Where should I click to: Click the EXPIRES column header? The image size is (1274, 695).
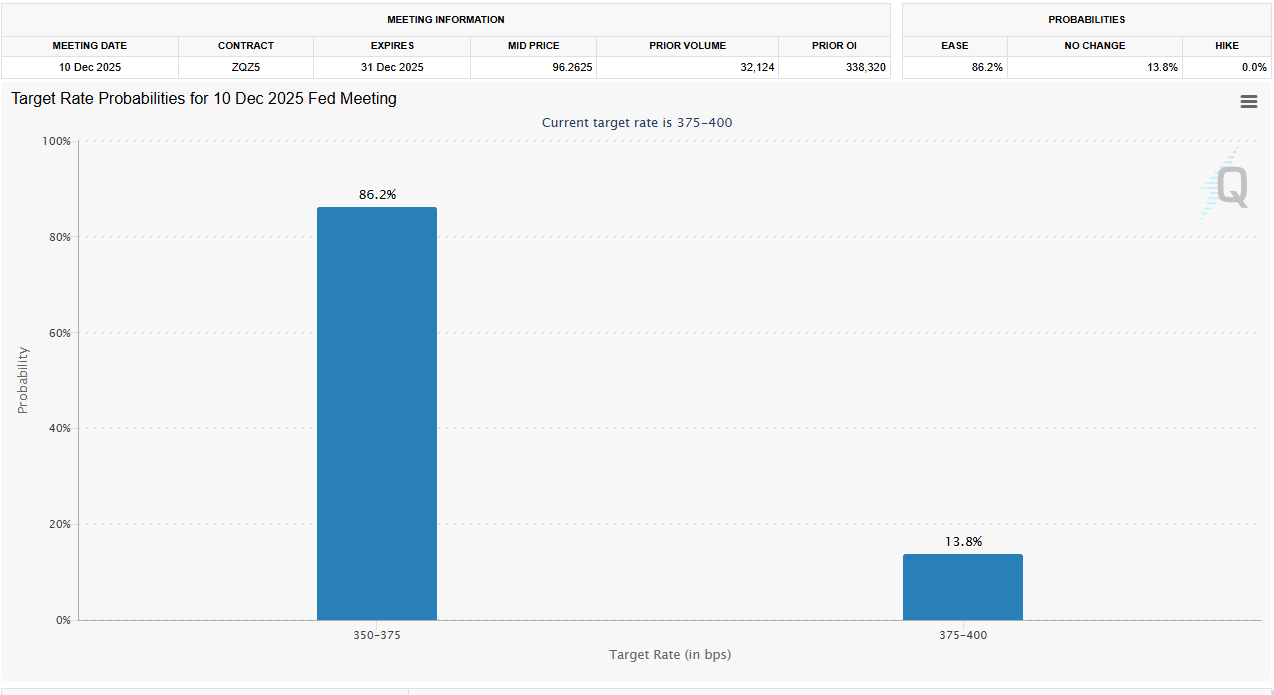(392, 45)
